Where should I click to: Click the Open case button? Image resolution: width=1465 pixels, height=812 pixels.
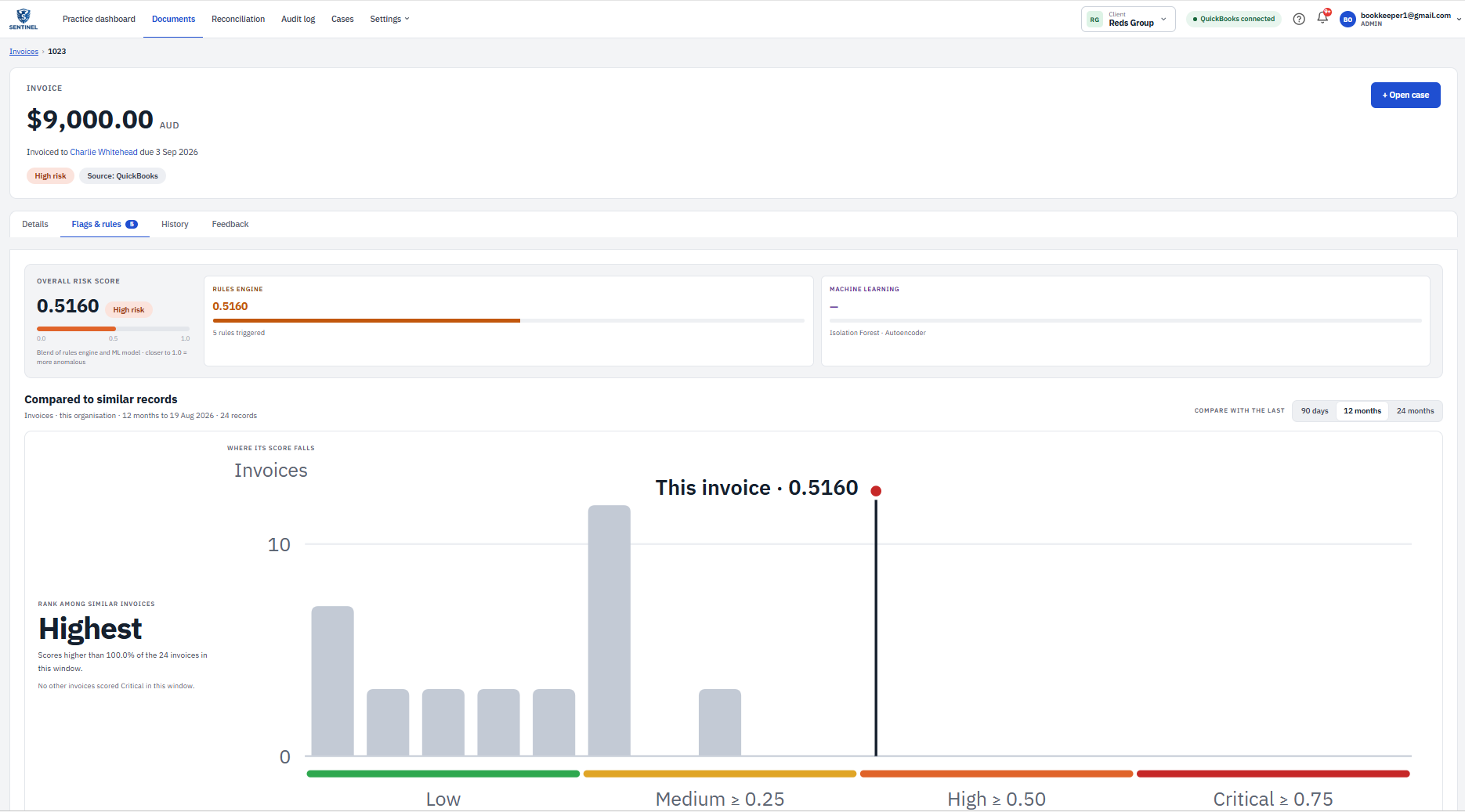[x=1405, y=95]
